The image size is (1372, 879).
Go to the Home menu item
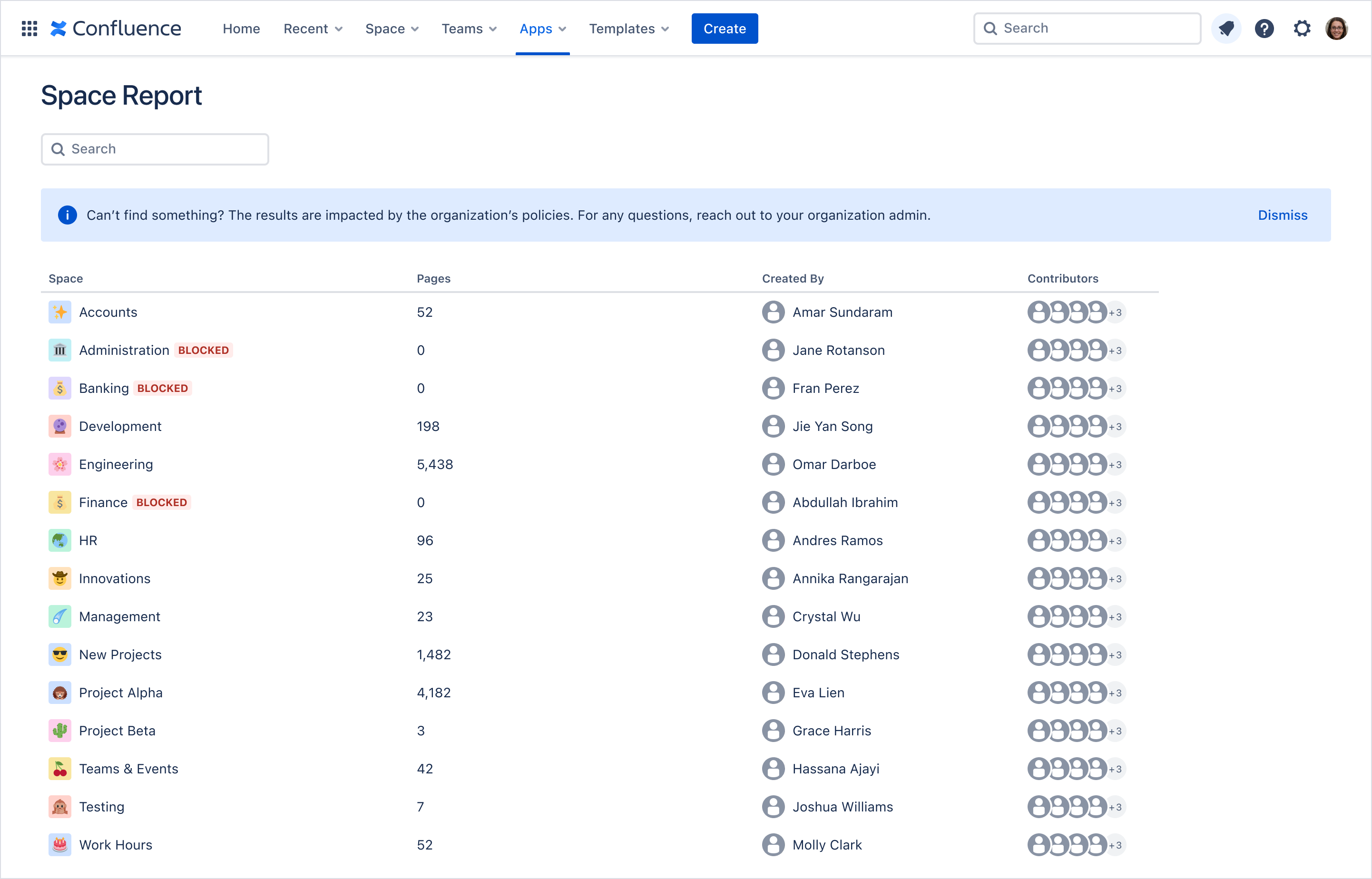coord(241,29)
